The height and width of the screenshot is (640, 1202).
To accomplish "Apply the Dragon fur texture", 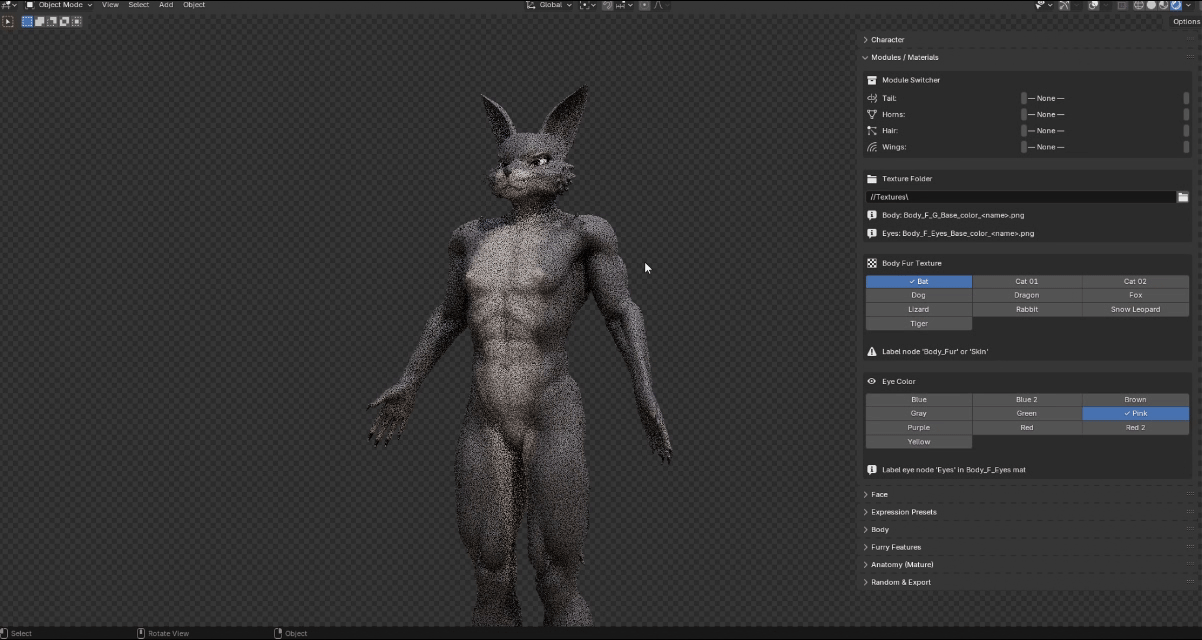I will click(1027, 295).
